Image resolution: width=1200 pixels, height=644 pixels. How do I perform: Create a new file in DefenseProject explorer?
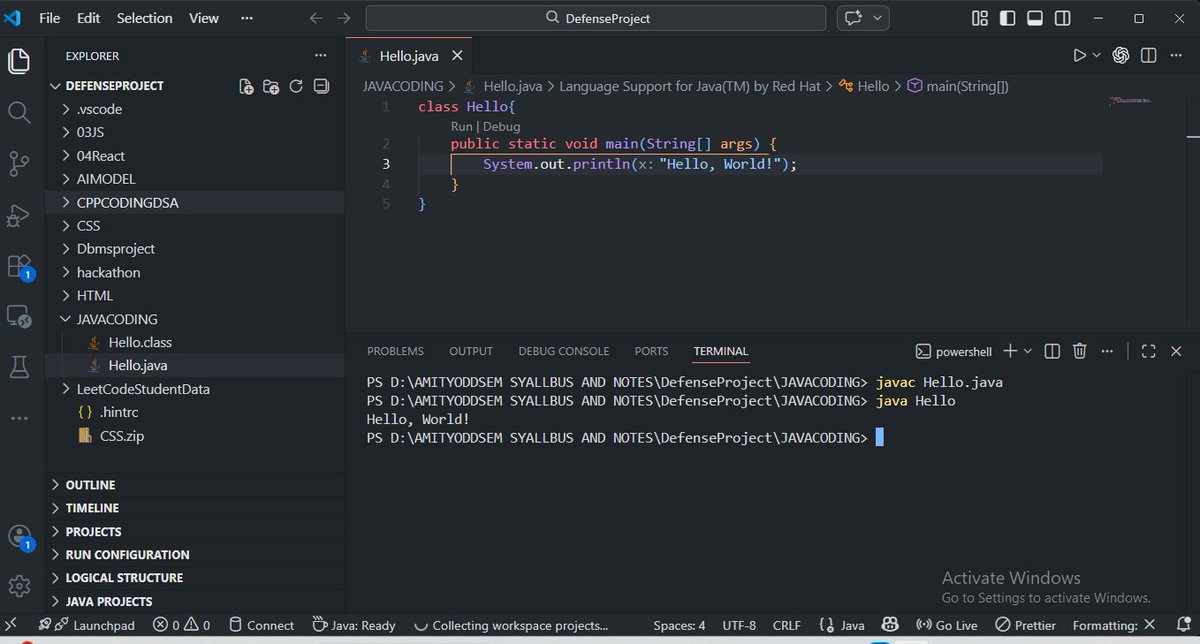(246, 87)
